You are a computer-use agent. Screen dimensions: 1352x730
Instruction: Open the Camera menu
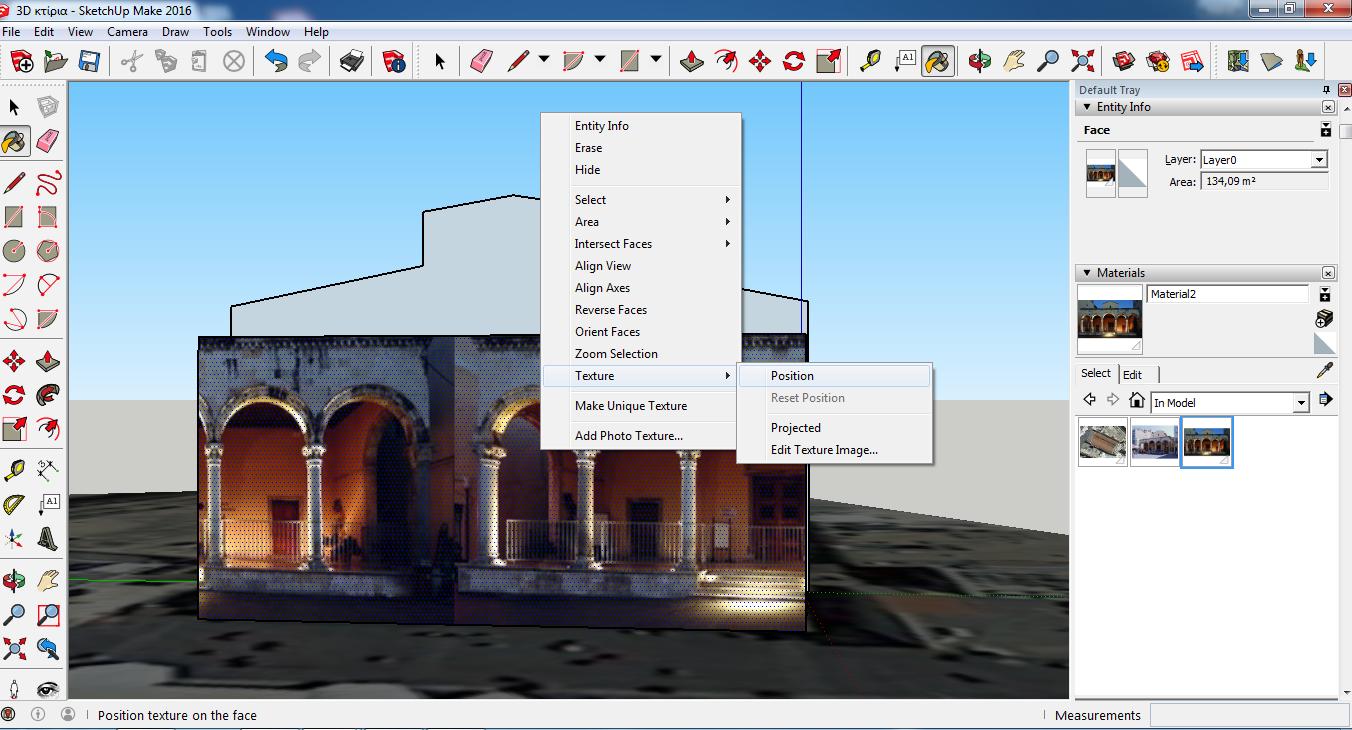[x=127, y=32]
